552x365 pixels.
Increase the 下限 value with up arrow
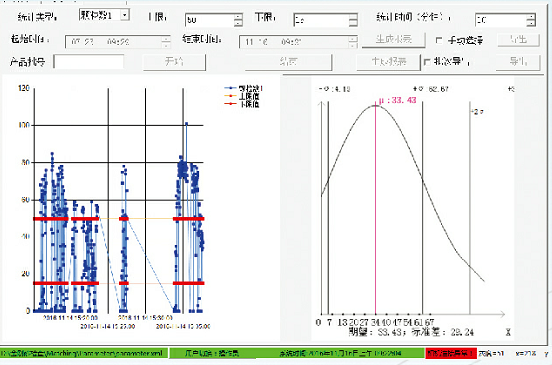(x=353, y=17)
